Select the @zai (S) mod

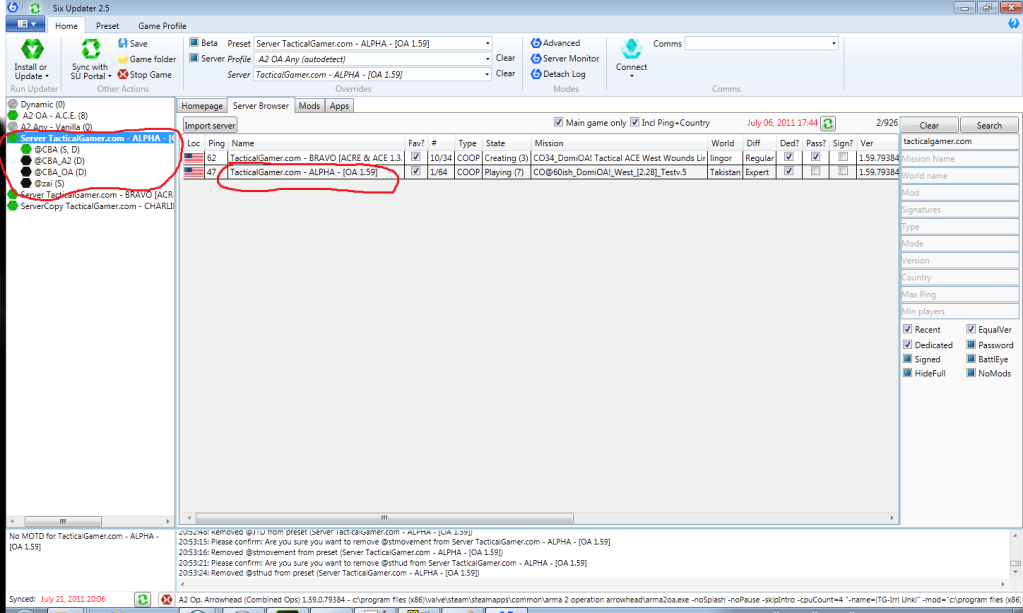tap(49, 183)
